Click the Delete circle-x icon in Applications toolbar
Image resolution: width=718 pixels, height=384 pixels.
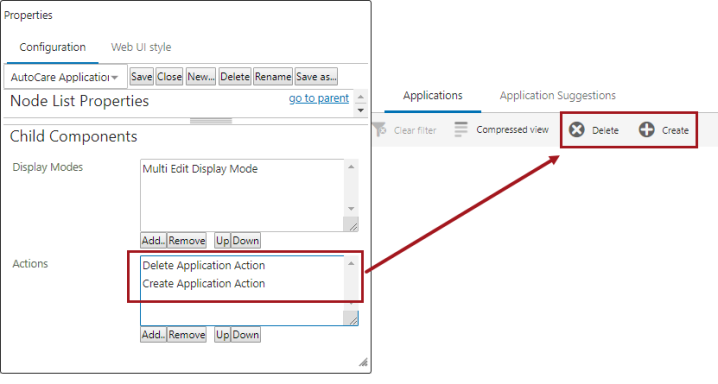(x=577, y=130)
